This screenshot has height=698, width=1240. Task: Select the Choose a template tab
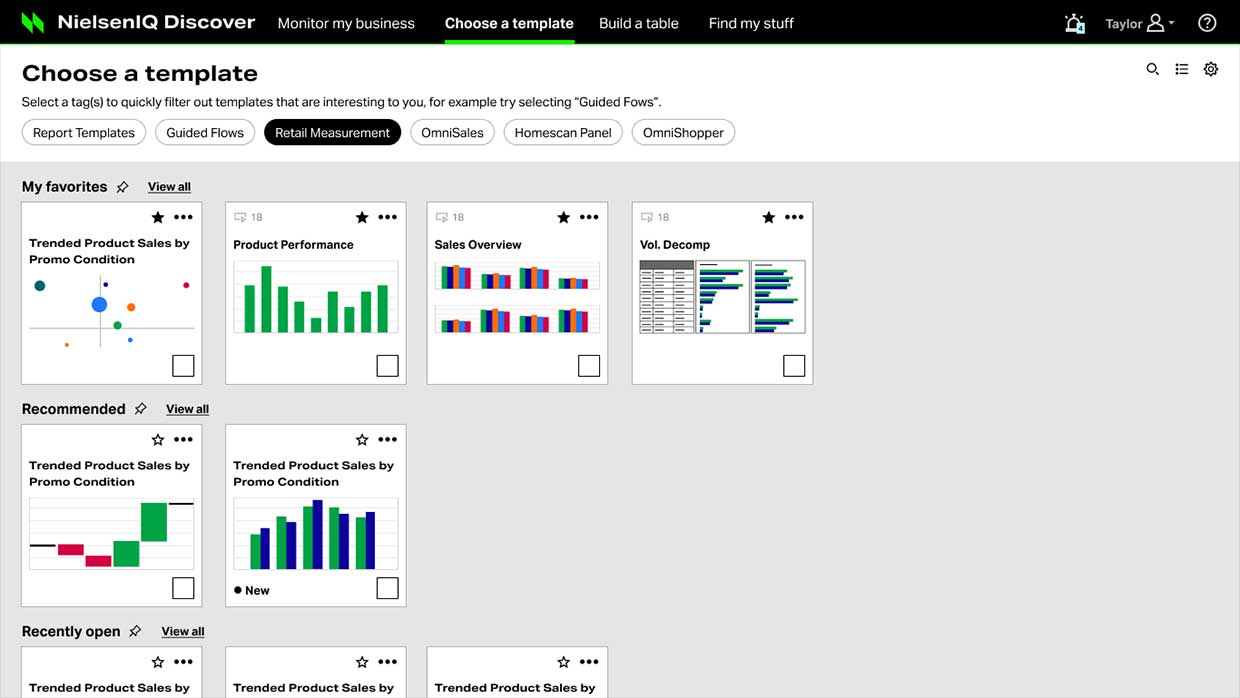pyautogui.click(x=509, y=23)
